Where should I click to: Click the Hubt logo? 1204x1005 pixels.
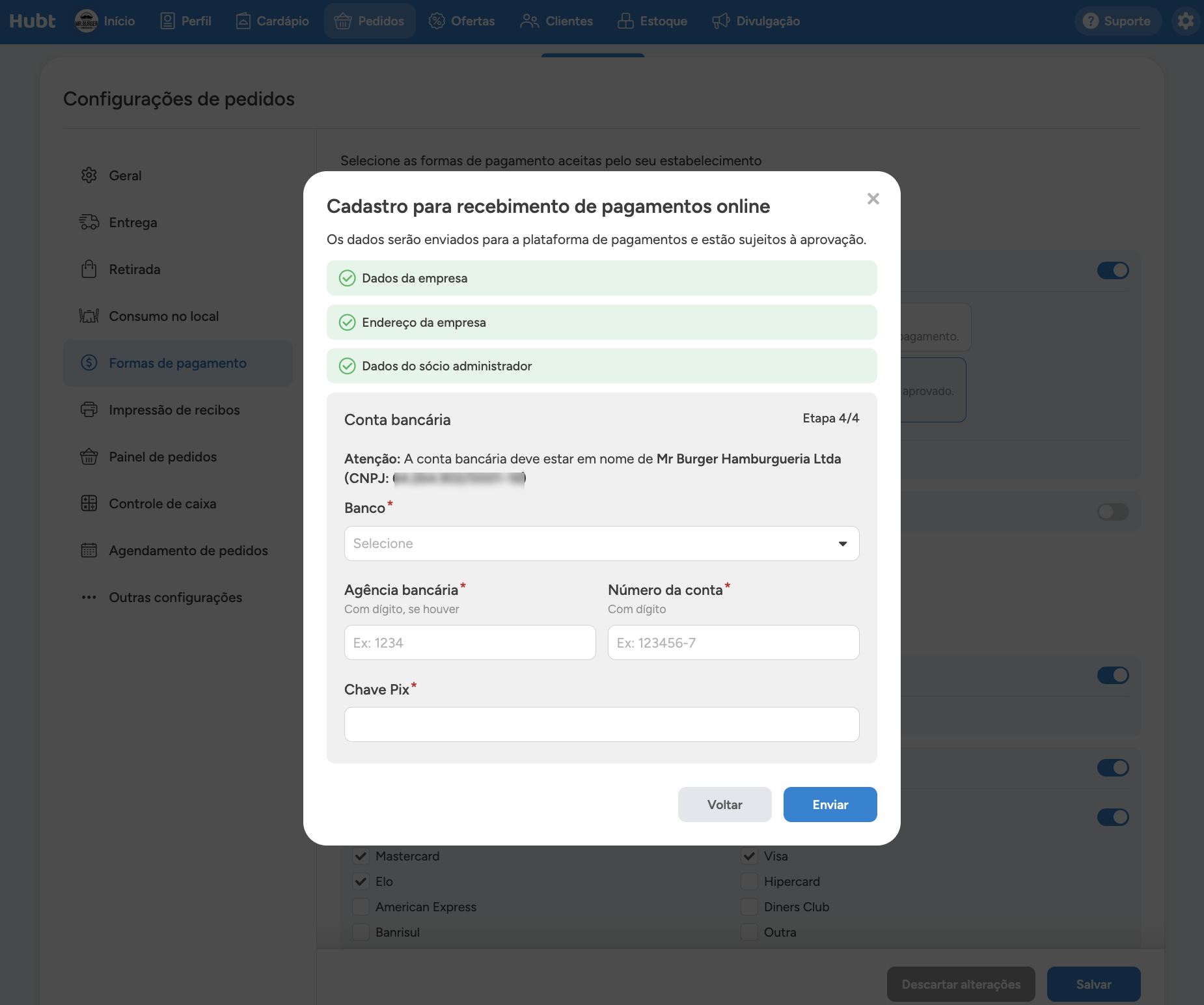coord(33,21)
